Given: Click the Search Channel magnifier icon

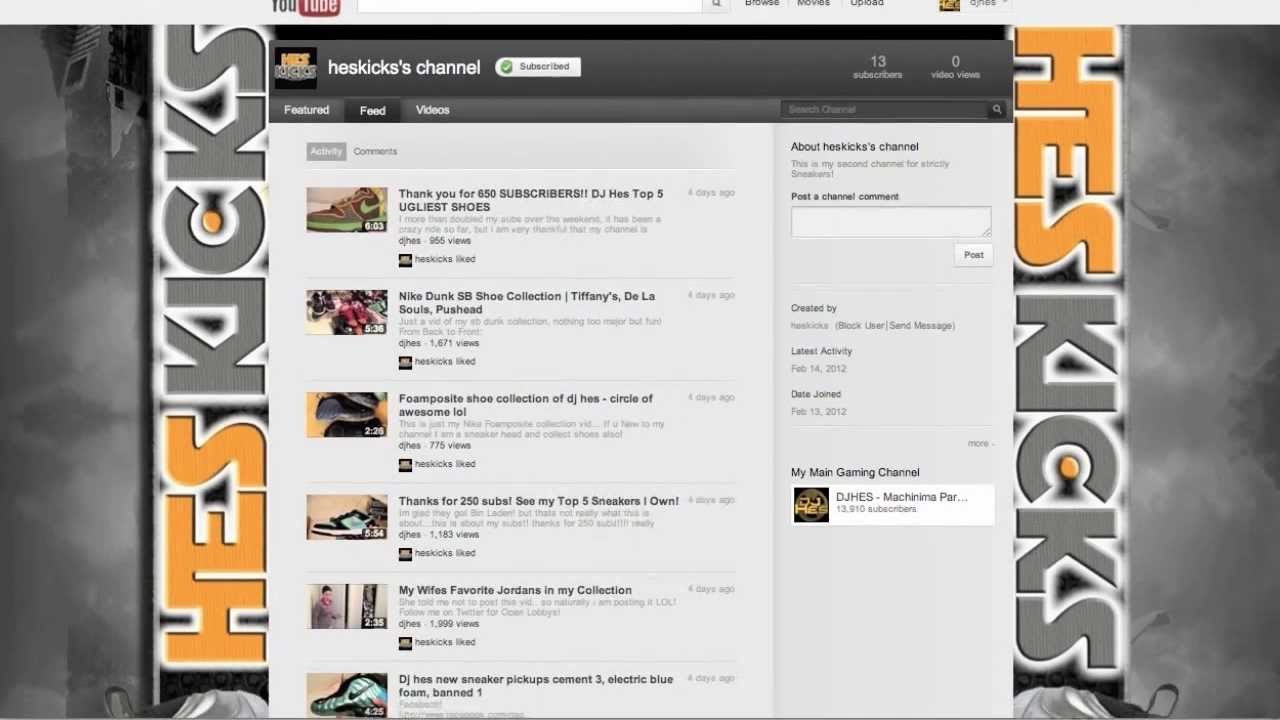Looking at the screenshot, I should click(997, 109).
